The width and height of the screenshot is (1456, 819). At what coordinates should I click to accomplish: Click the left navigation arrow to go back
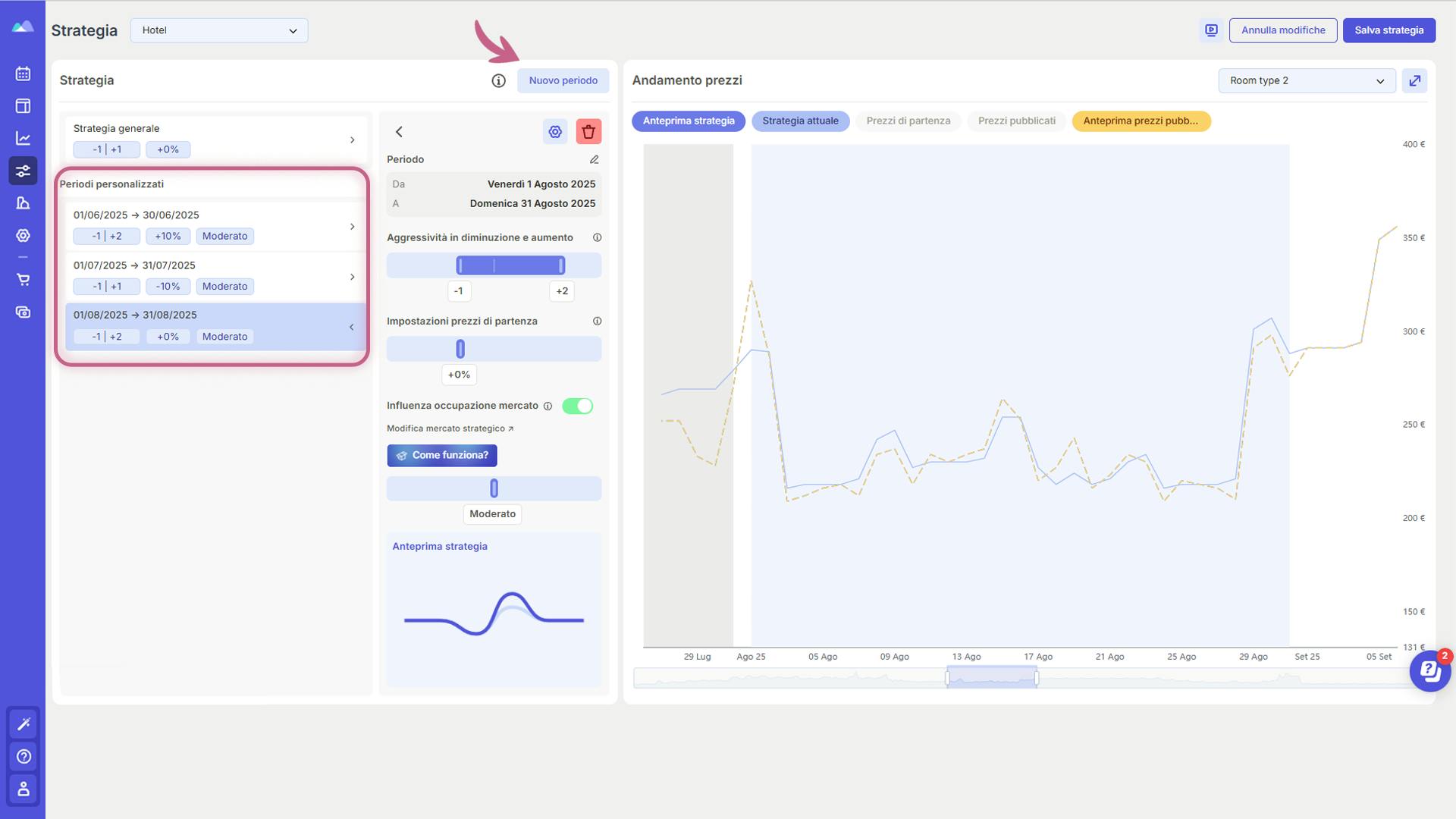397,131
